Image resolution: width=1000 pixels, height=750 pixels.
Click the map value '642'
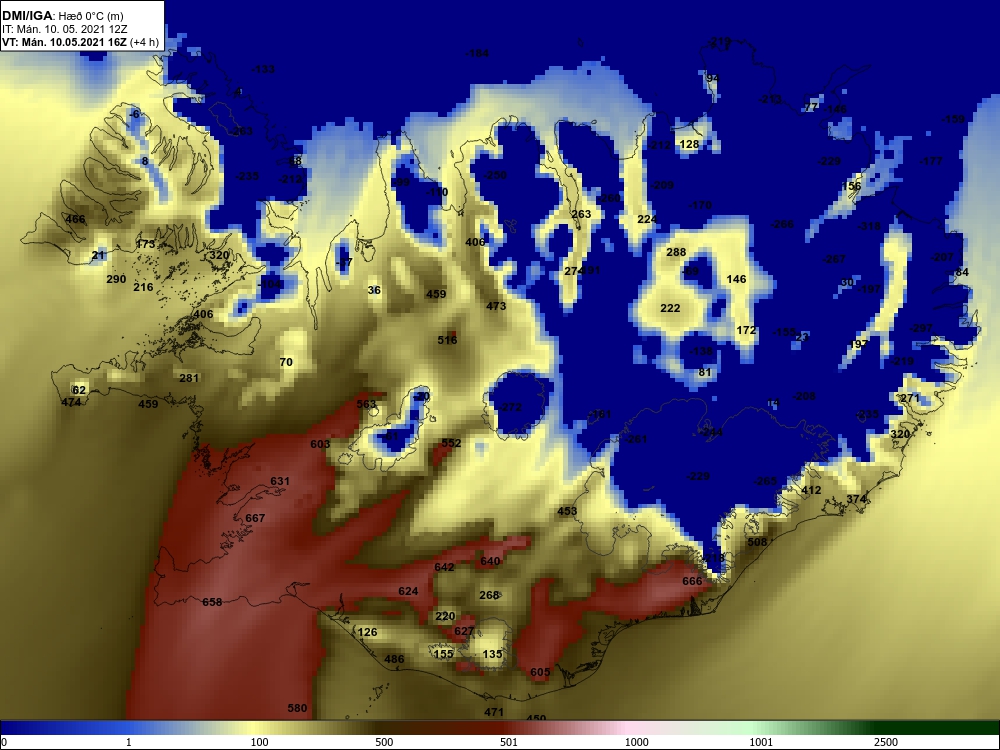[x=445, y=567]
